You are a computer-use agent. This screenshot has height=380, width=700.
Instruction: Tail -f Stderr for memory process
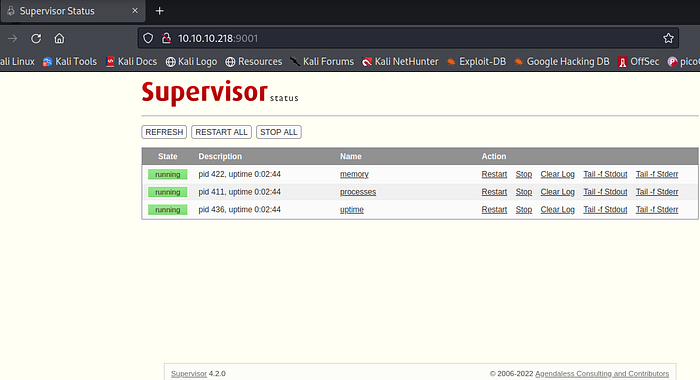pos(657,174)
